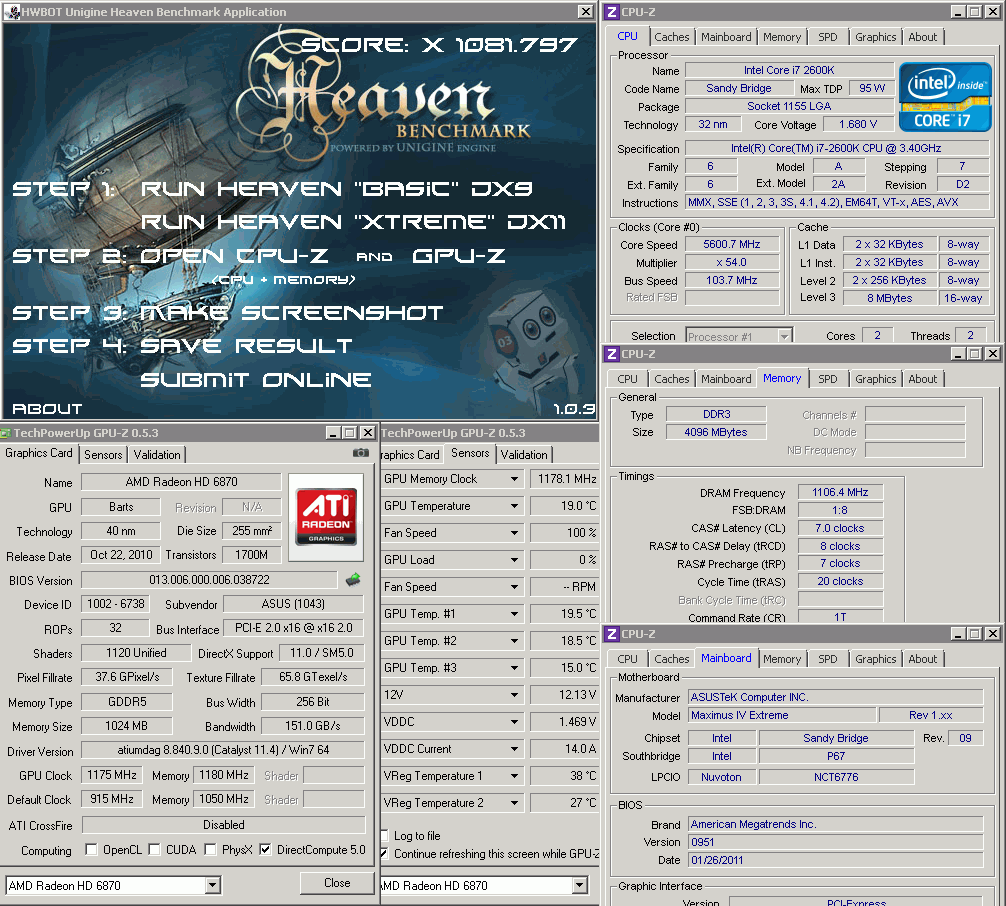Minimize the left GPU-Z window

[x=333, y=432]
